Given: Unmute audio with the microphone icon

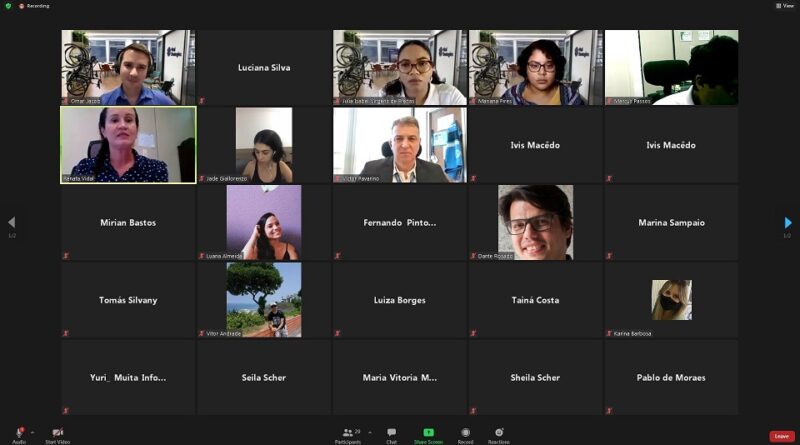Looking at the screenshot, I should tap(19, 432).
